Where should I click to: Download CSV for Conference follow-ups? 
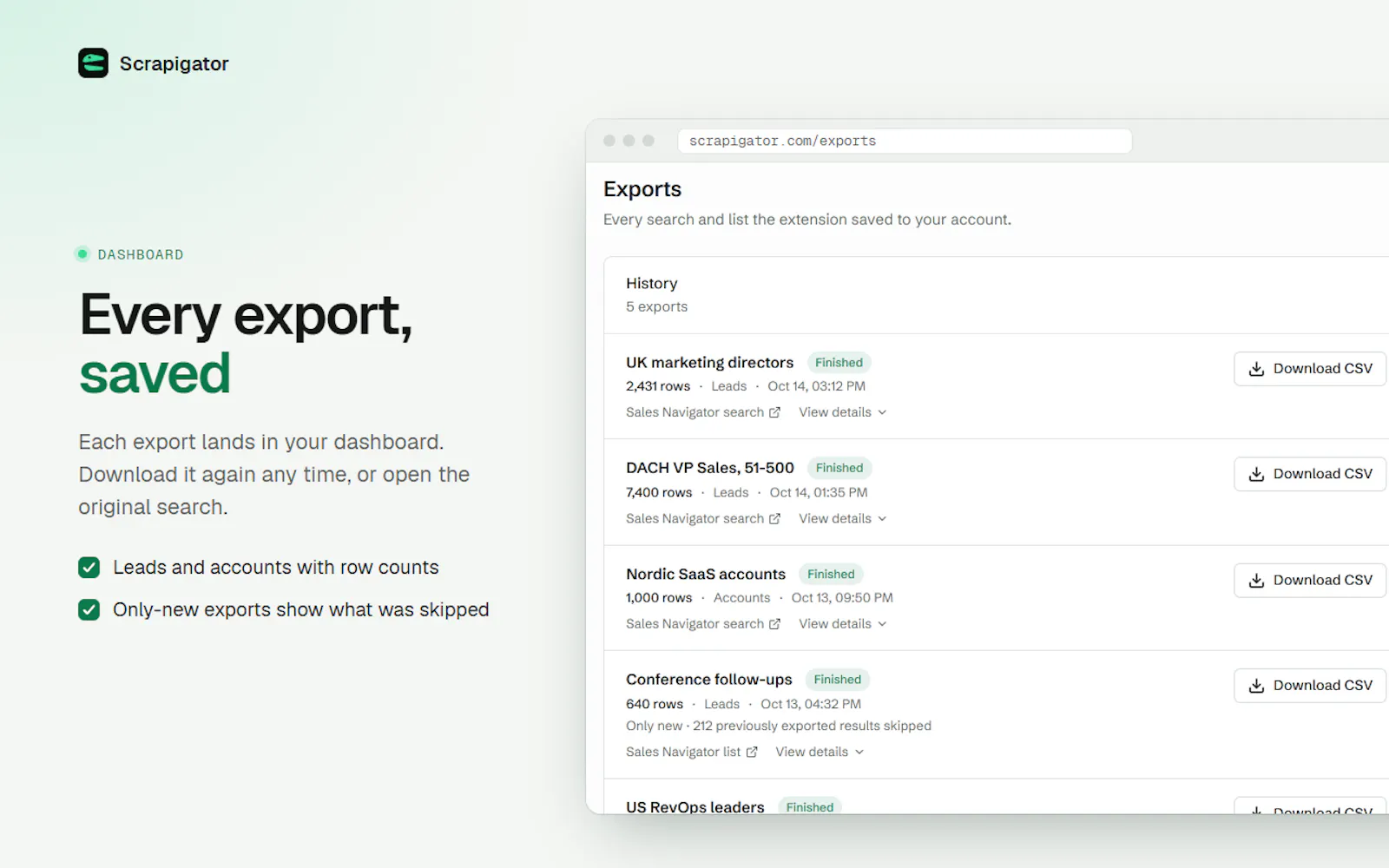coord(1310,686)
